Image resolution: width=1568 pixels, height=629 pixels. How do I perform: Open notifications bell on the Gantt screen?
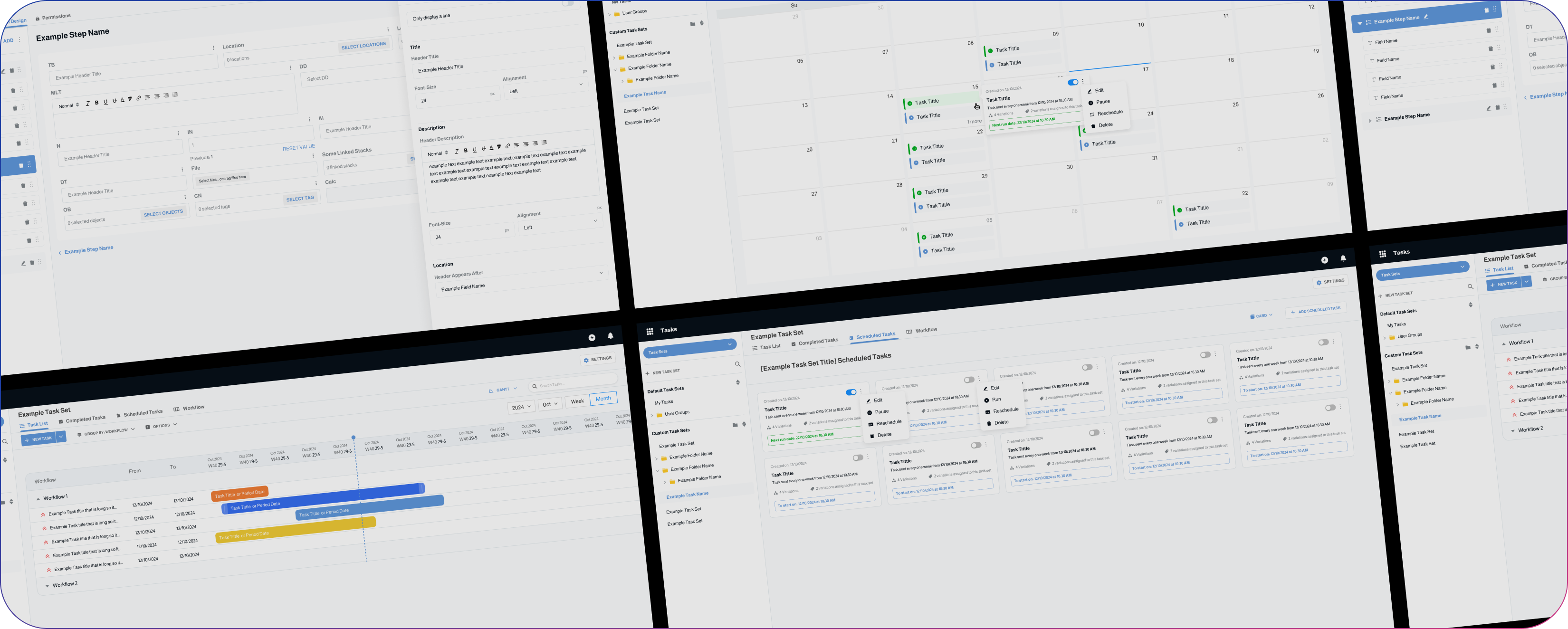(x=611, y=336)
